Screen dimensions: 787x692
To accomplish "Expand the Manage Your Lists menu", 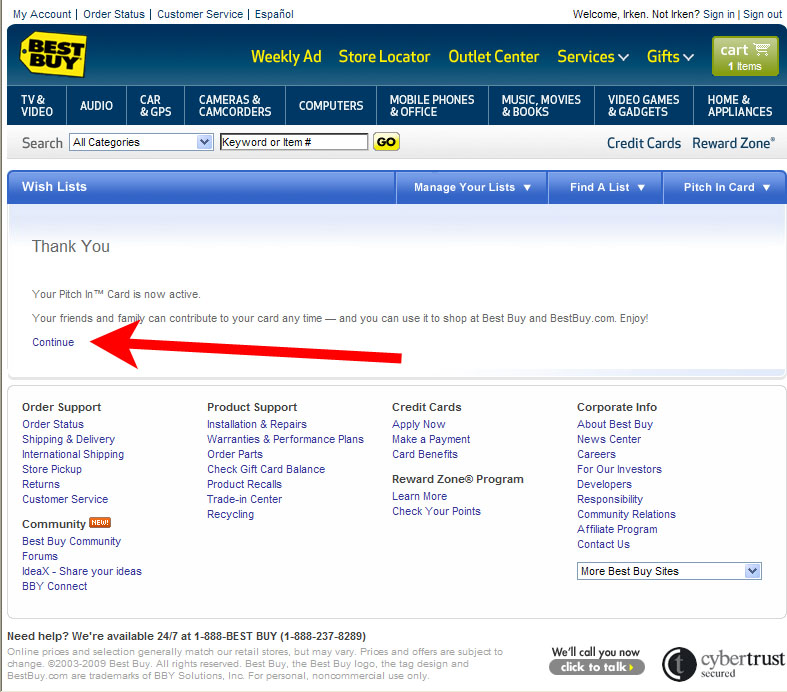I will click(473, 187).
